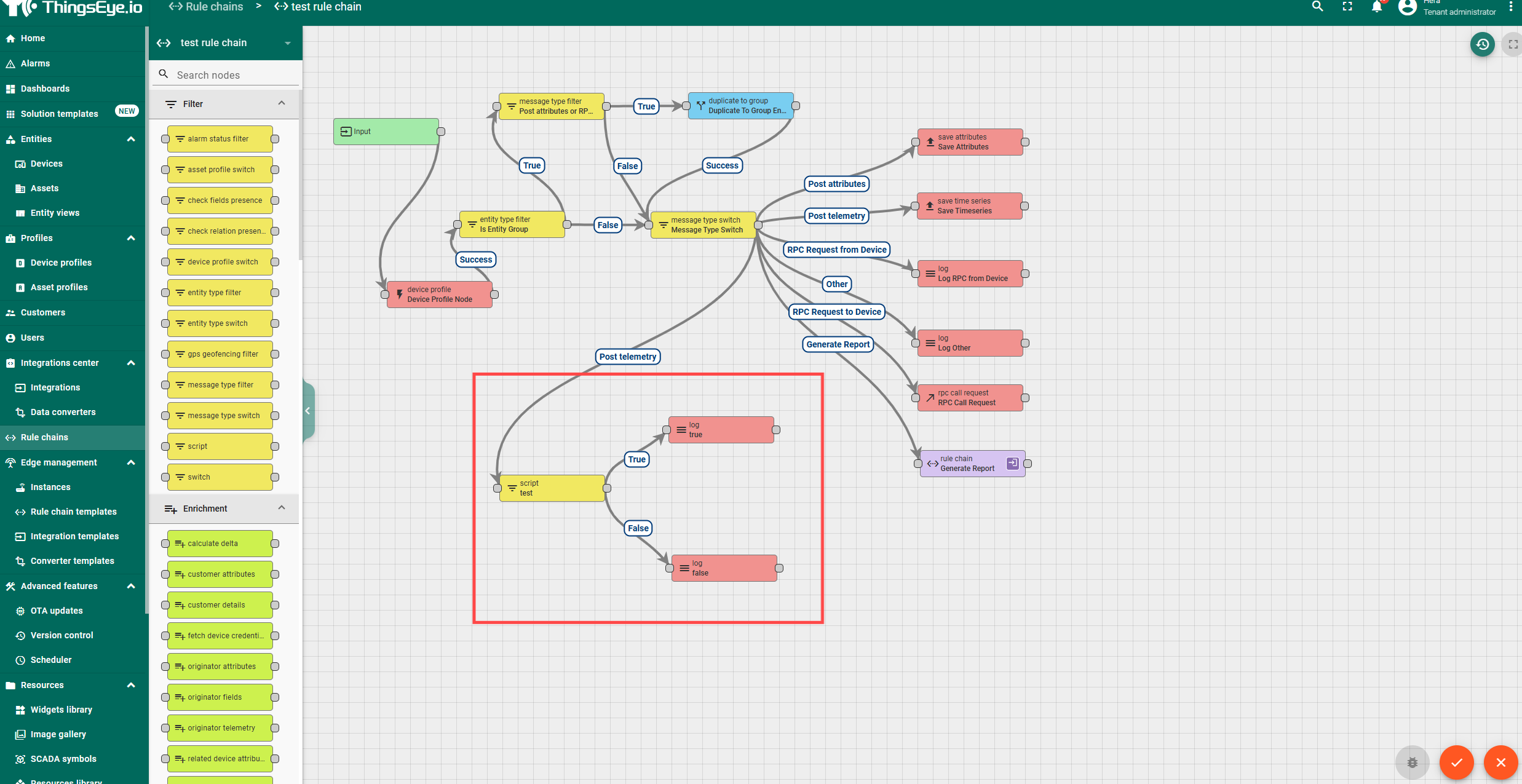Collapse the Filter nodes section
The image size is (1522, 784).
point(282,103)
